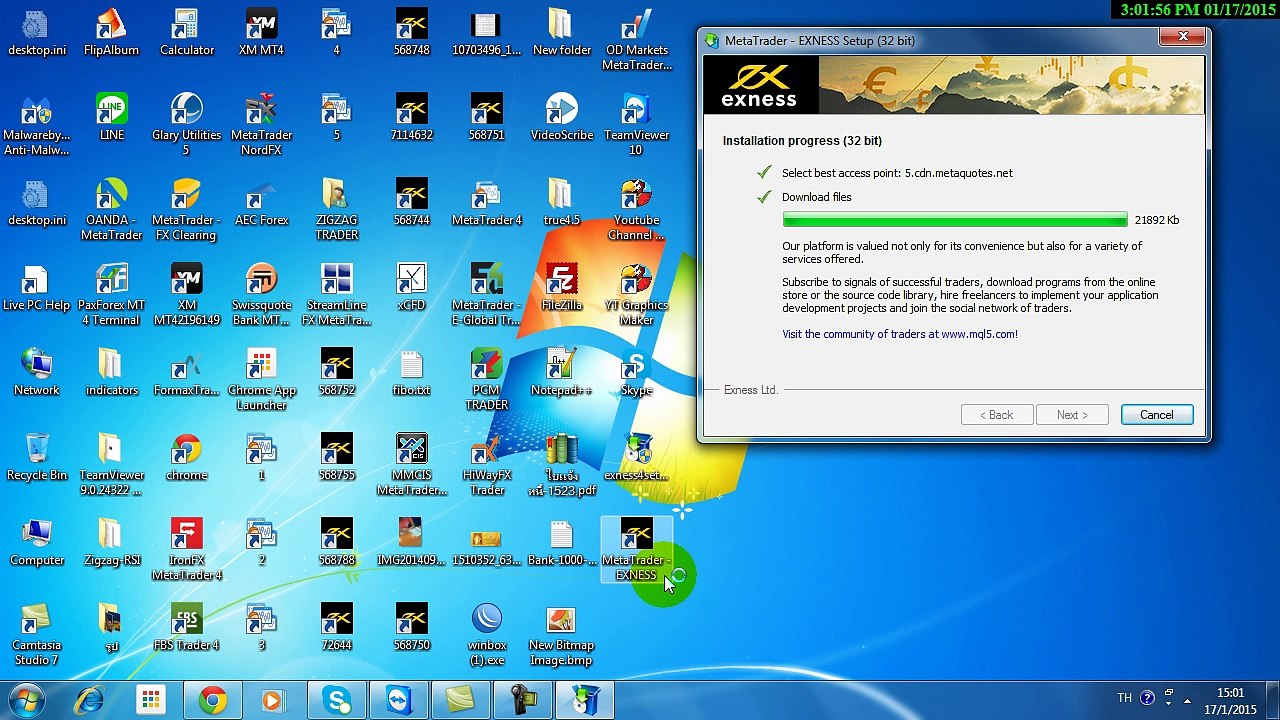
Task: Select the MetaTrader NordFX shortcut
Action: point(261,125)
